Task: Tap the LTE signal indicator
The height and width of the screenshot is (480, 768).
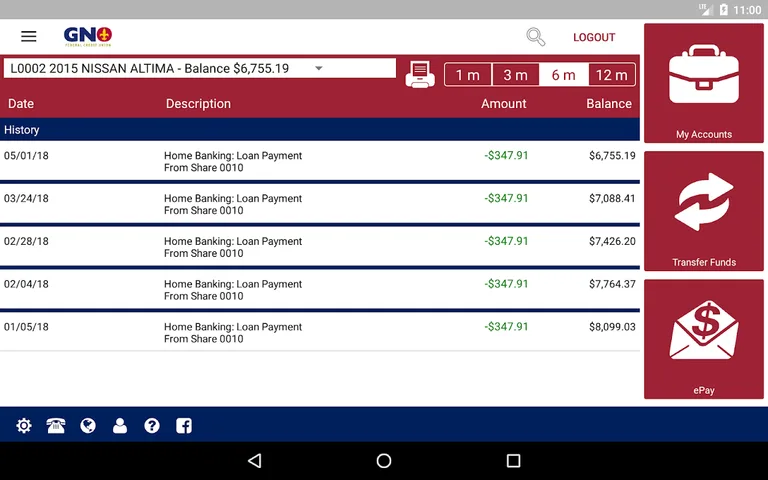Action: 705,9
